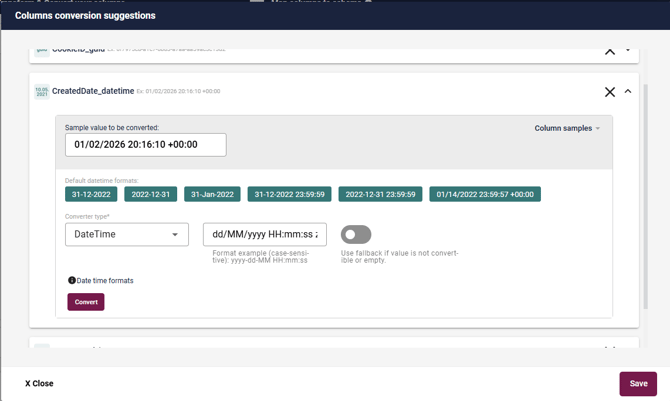
Task: Select the 31-12-2022 format chip
Action: pyautogui.click(x=90, y=195)
